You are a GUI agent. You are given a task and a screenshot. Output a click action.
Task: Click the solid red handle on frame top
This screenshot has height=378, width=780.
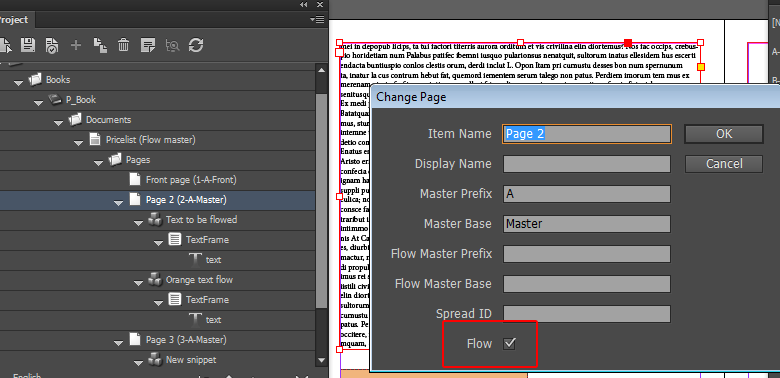(x=628, y=42)
